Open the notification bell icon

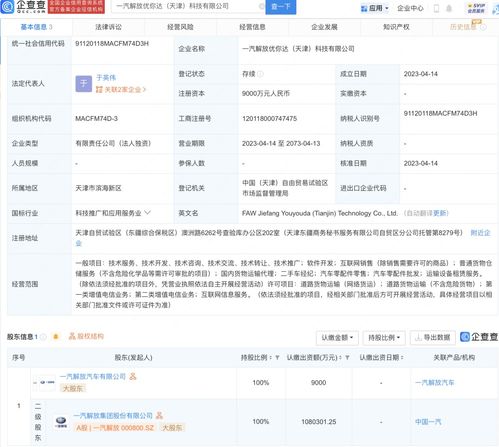[449, 8]
